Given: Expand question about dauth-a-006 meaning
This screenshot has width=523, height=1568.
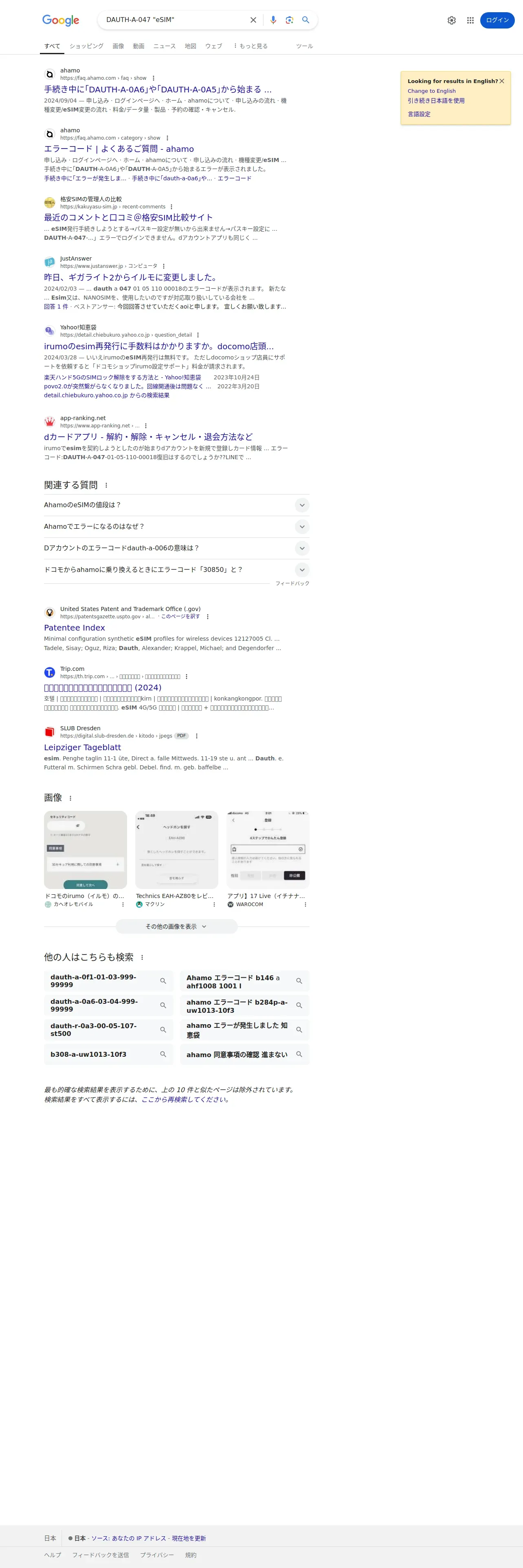Looking at the screenshot, I should (176, 548).
